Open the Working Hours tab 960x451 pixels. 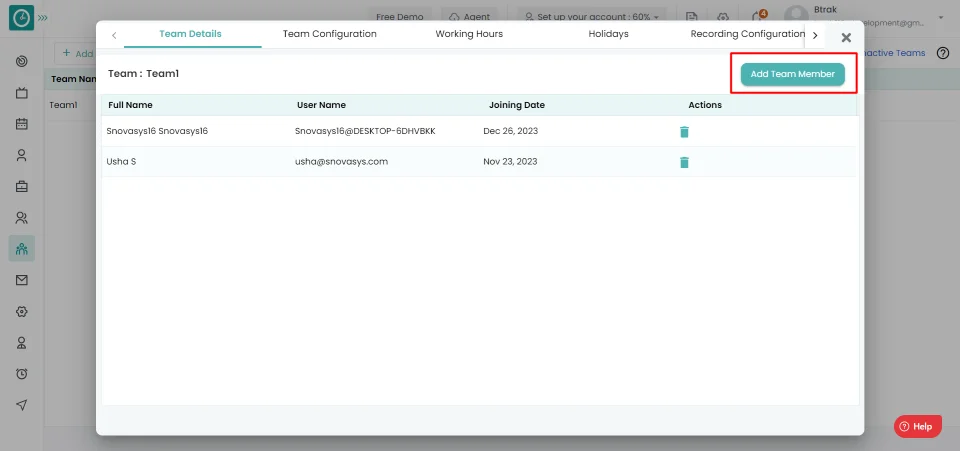coord(469,34)
